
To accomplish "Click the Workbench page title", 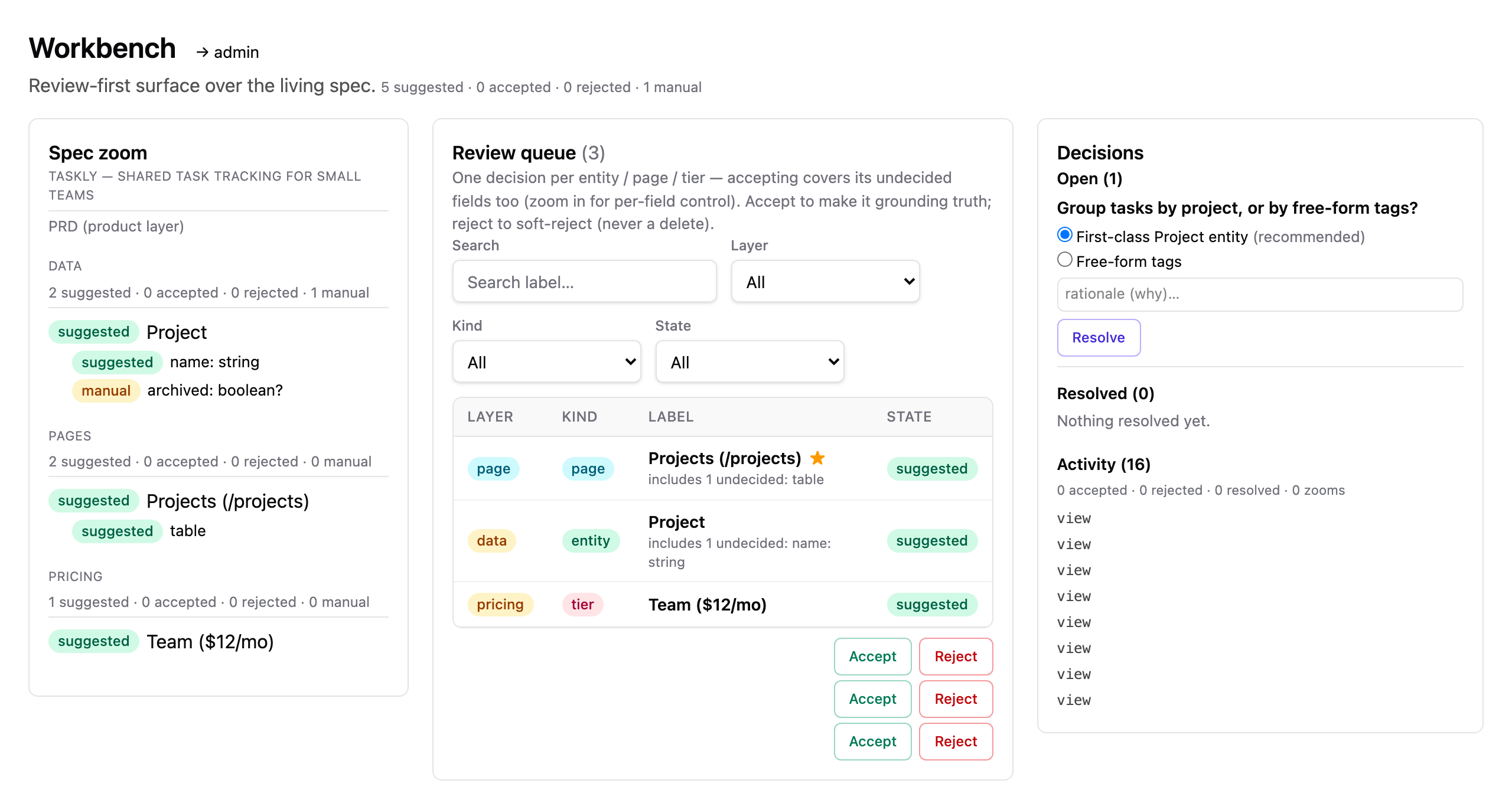I will click(102, 48).
